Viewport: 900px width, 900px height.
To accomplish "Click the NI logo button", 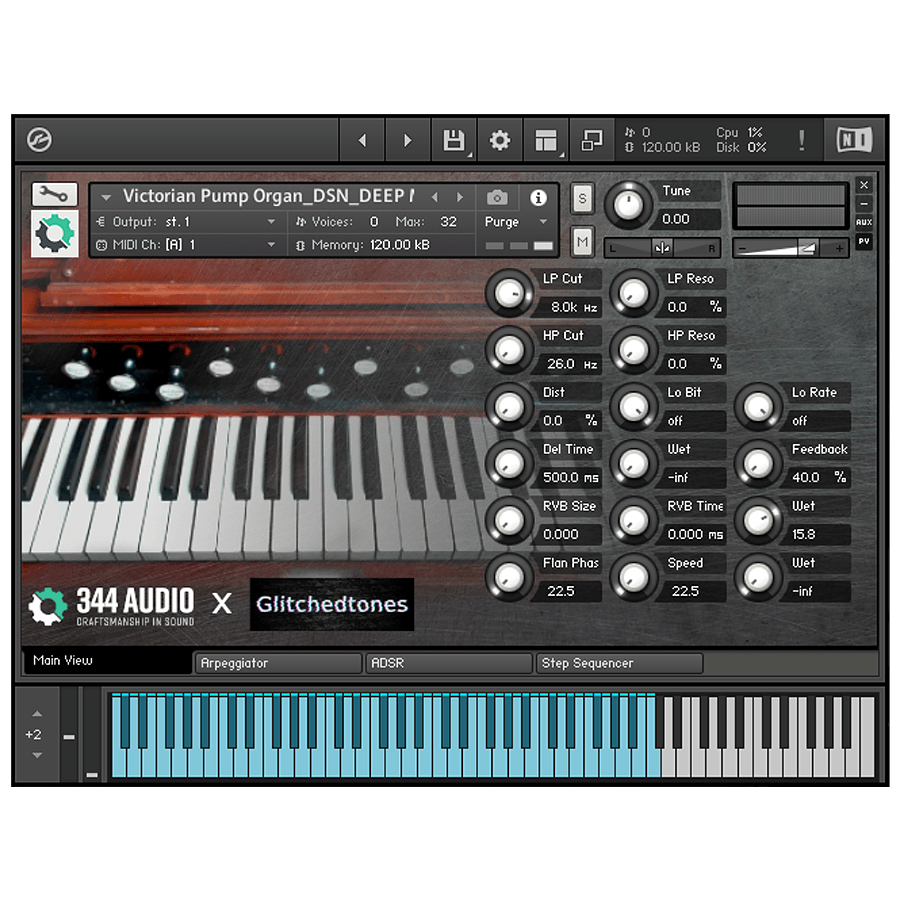I will (x=854, y=139).
